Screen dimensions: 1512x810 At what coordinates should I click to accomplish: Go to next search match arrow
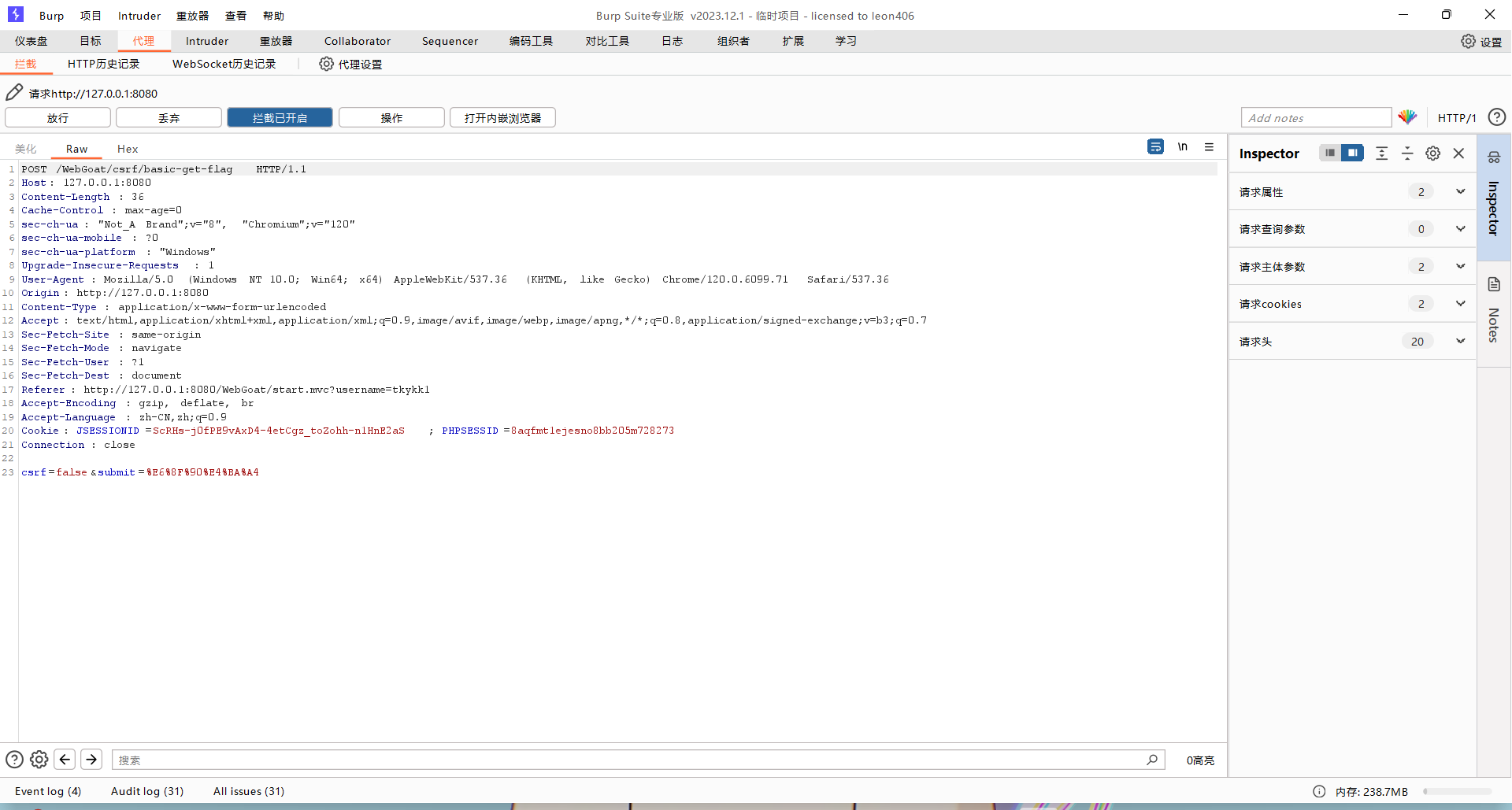pyautogui.click(x=91, y=759)
